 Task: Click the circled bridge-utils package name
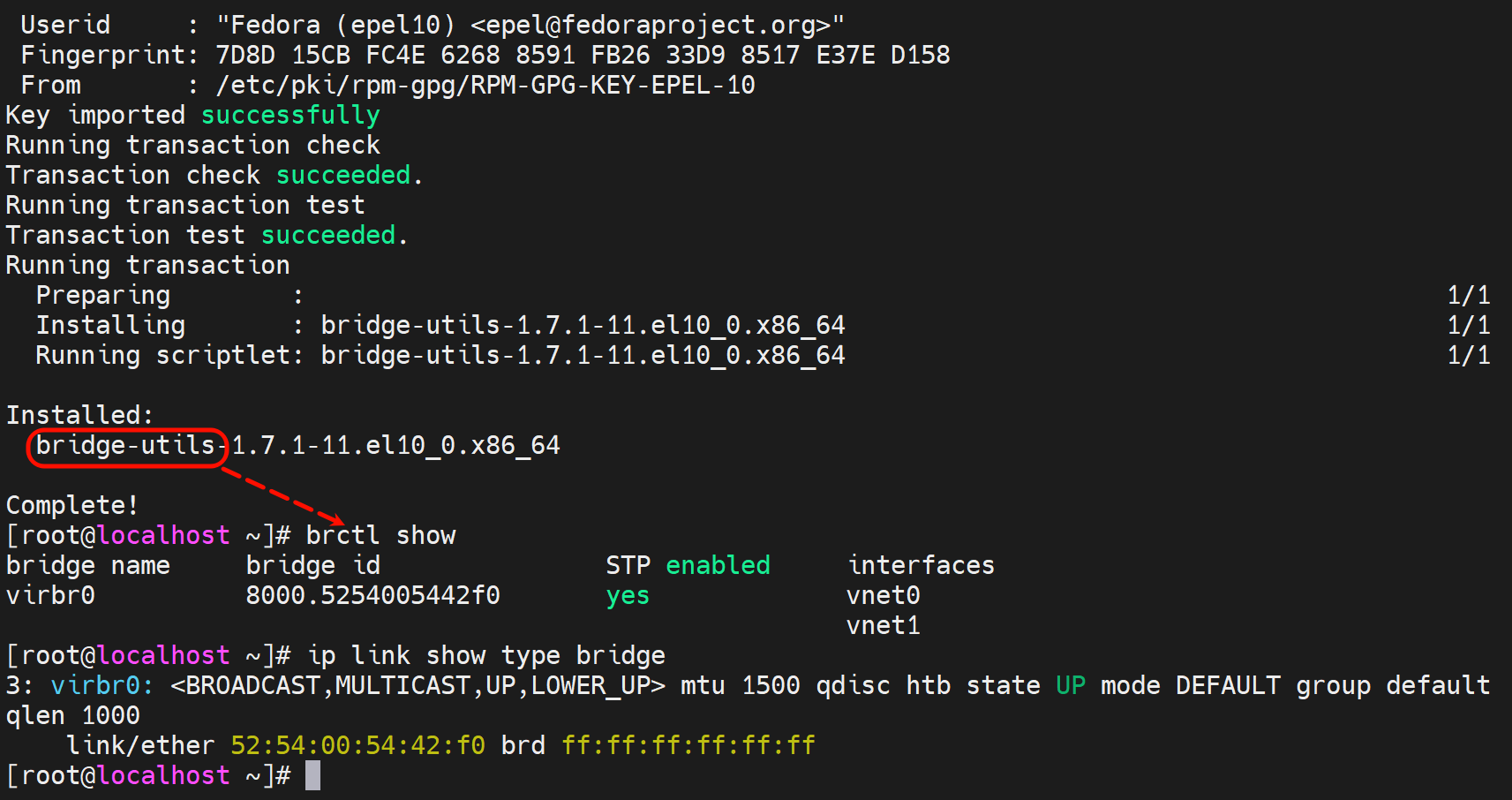point(126,446)
